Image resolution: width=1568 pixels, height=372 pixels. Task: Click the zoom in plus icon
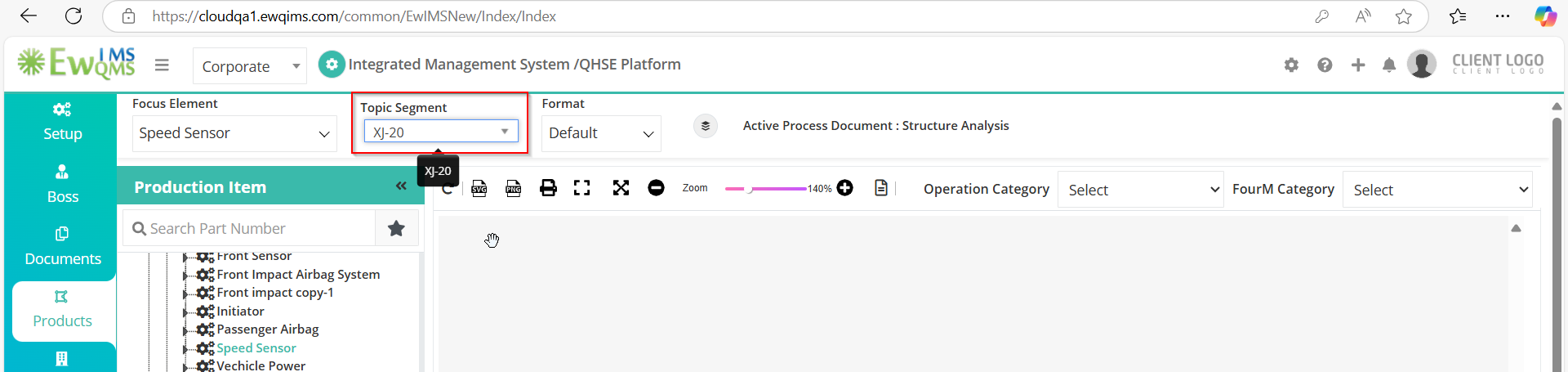pyautogui.click(x=845, y=188)
